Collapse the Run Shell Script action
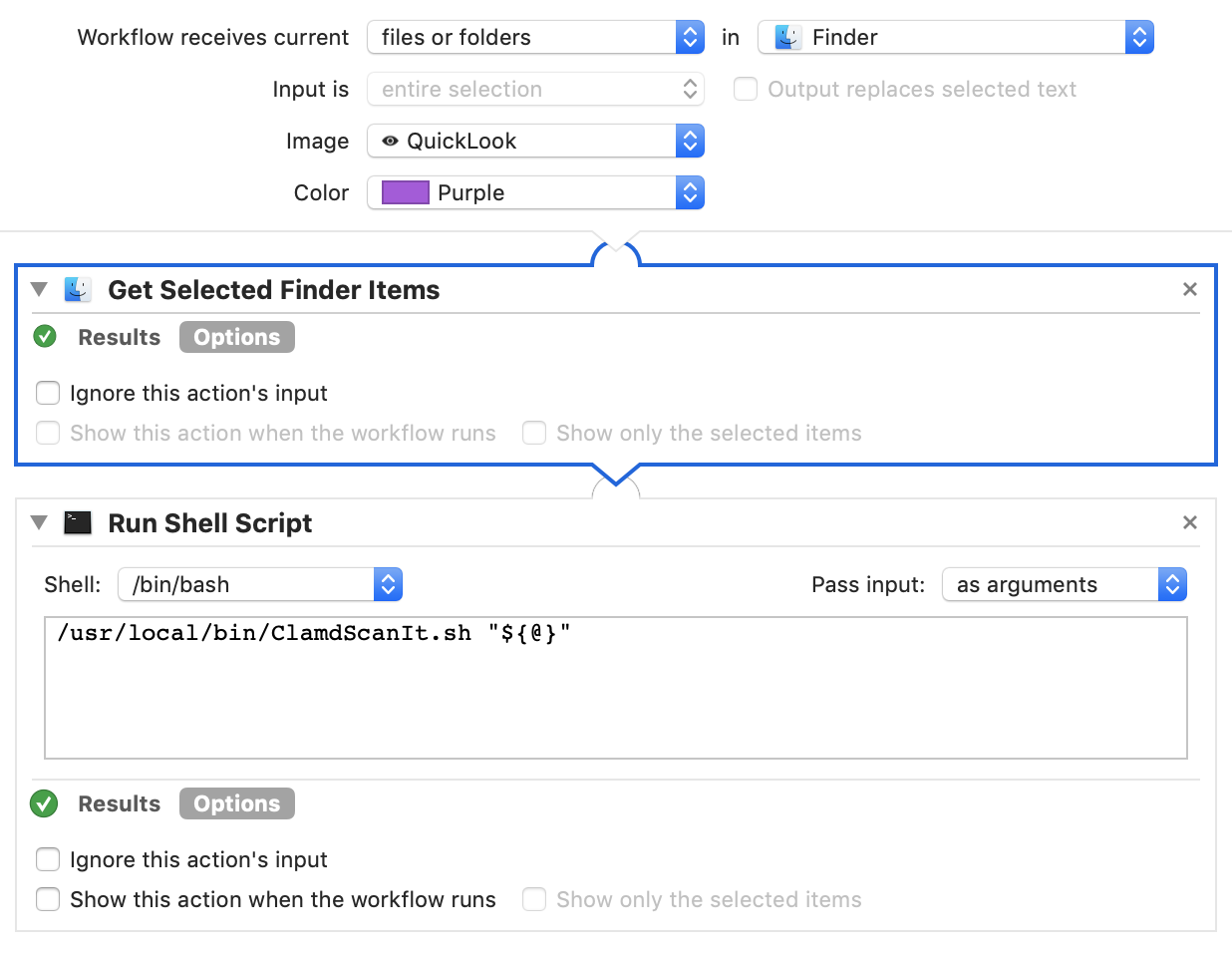The height and width of the screenshot is (955, 1232). (39, 523)
